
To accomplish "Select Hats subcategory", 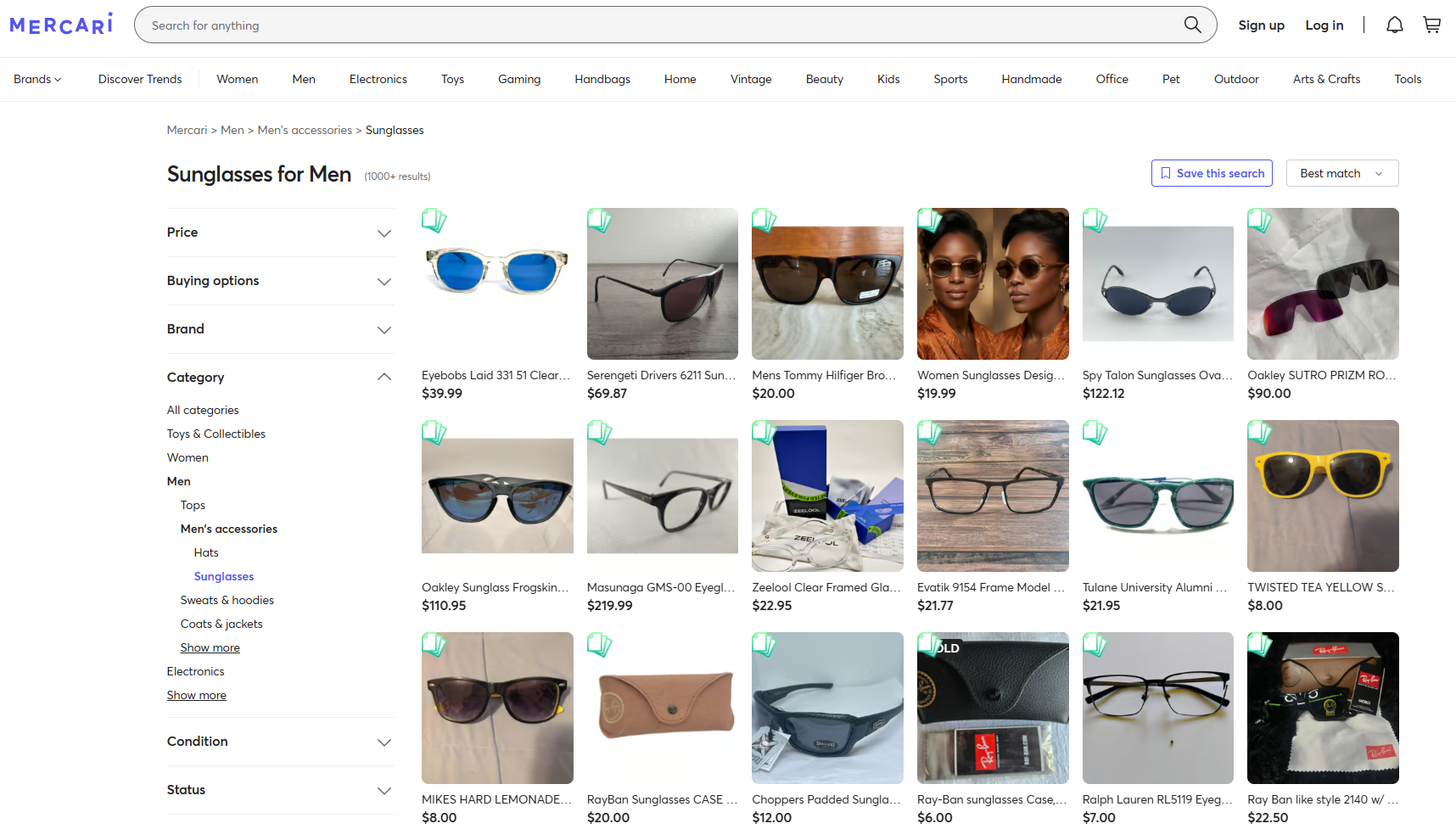I will tap(206, 552).
